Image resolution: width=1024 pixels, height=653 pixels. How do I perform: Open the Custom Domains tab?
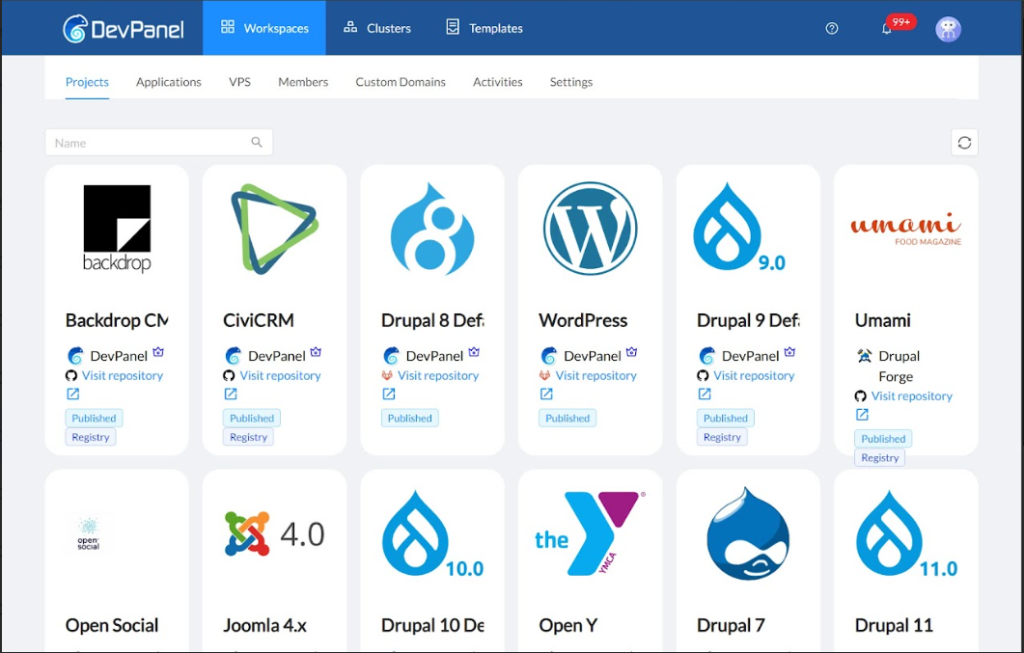tap(400, 82)
